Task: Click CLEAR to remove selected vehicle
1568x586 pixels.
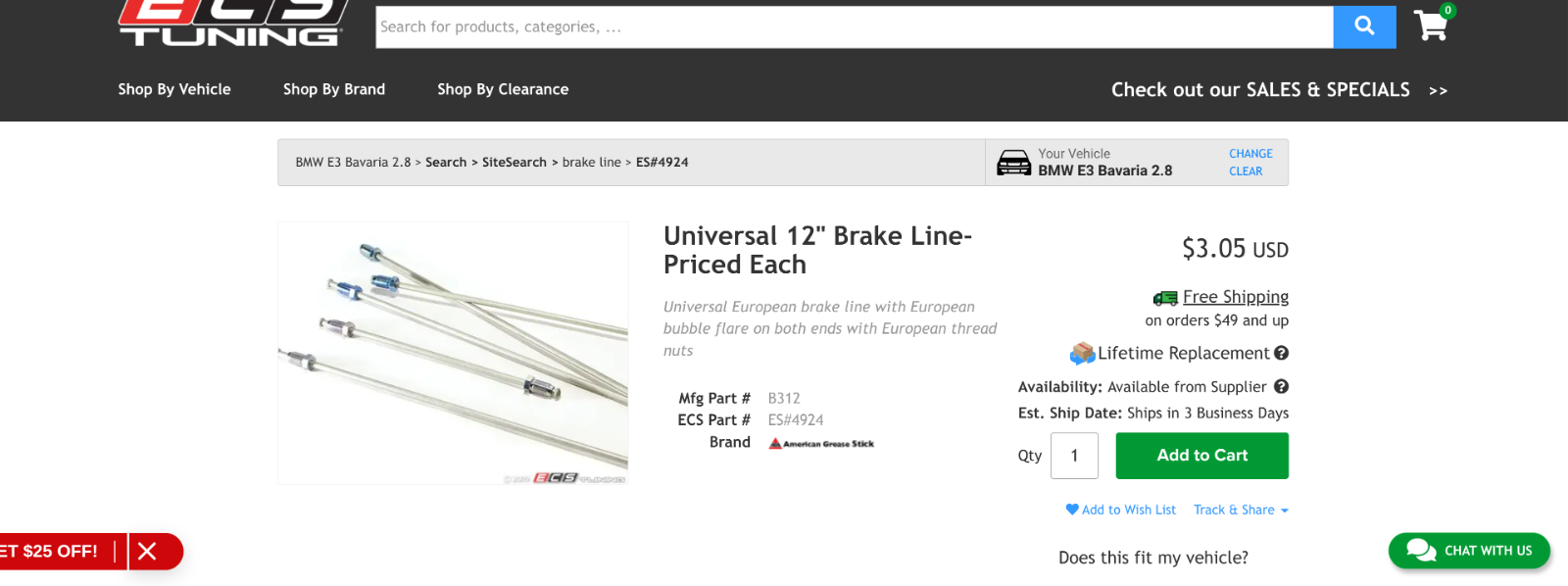Action: coord(1246,171)
